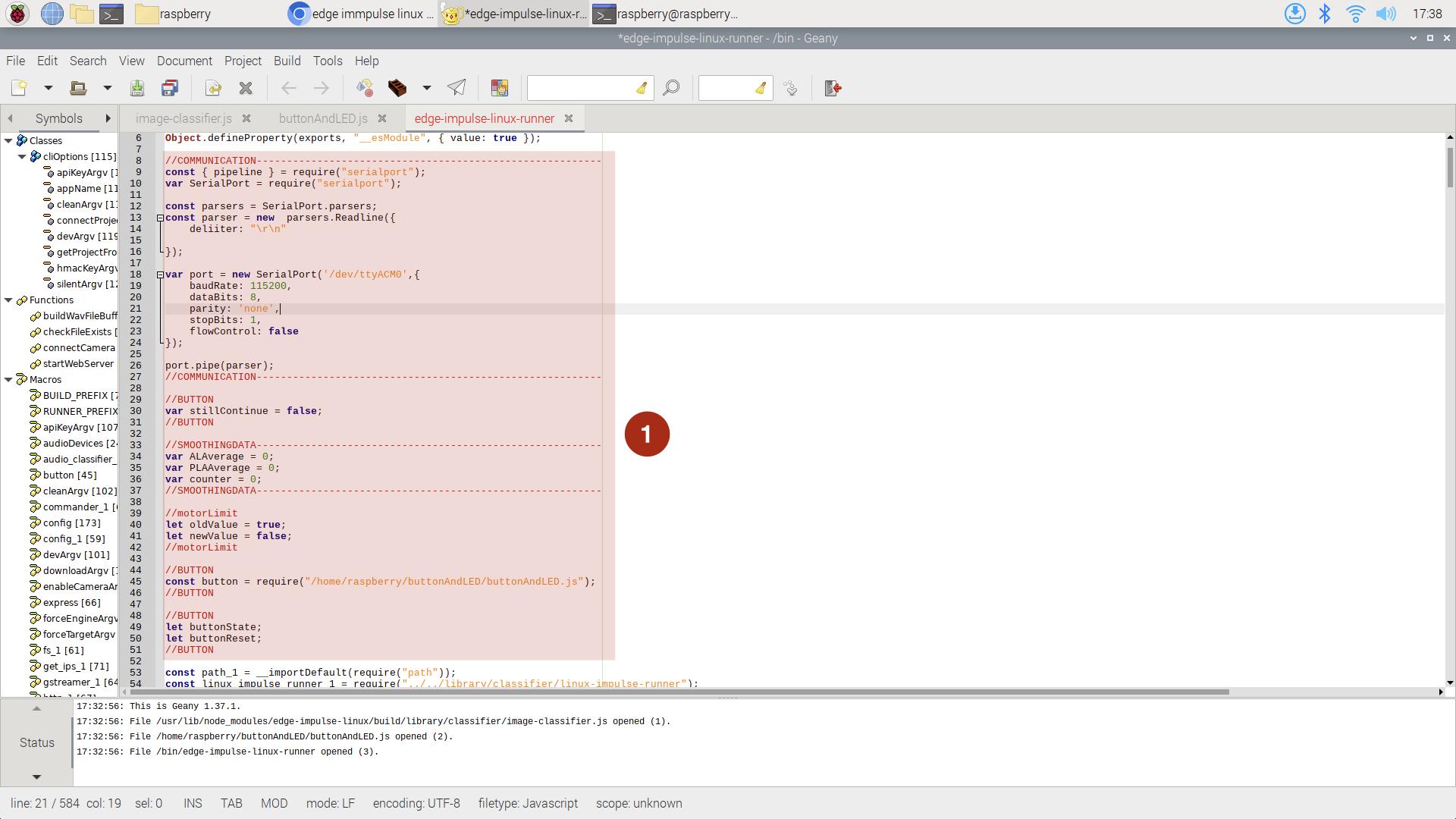Image resolution: width=1456 pixels, height=819 pixels.
Task: Open the Color Chooser toolbar icon
Action: (x=500, y=88)
